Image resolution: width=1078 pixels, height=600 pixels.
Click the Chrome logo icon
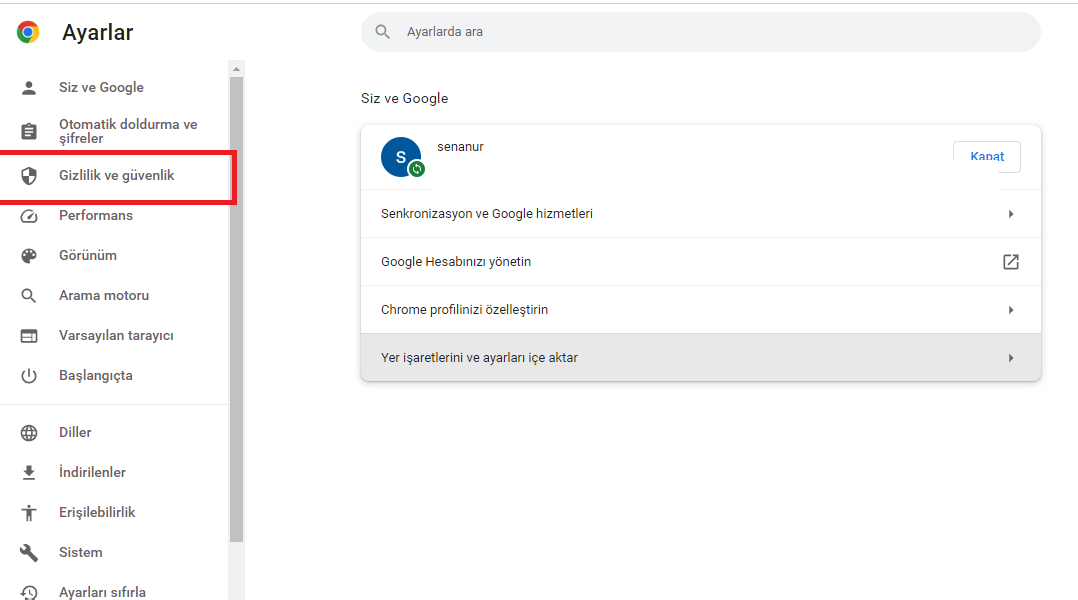[28, 32]
